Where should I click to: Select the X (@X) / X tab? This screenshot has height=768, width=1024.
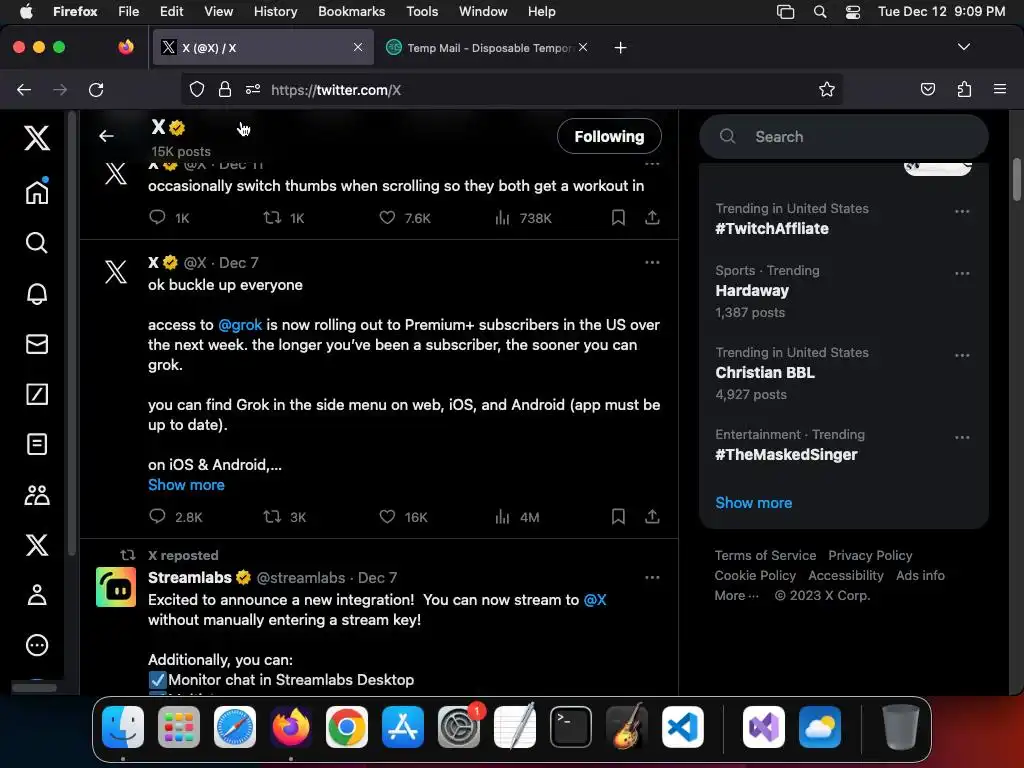point(263,48)
